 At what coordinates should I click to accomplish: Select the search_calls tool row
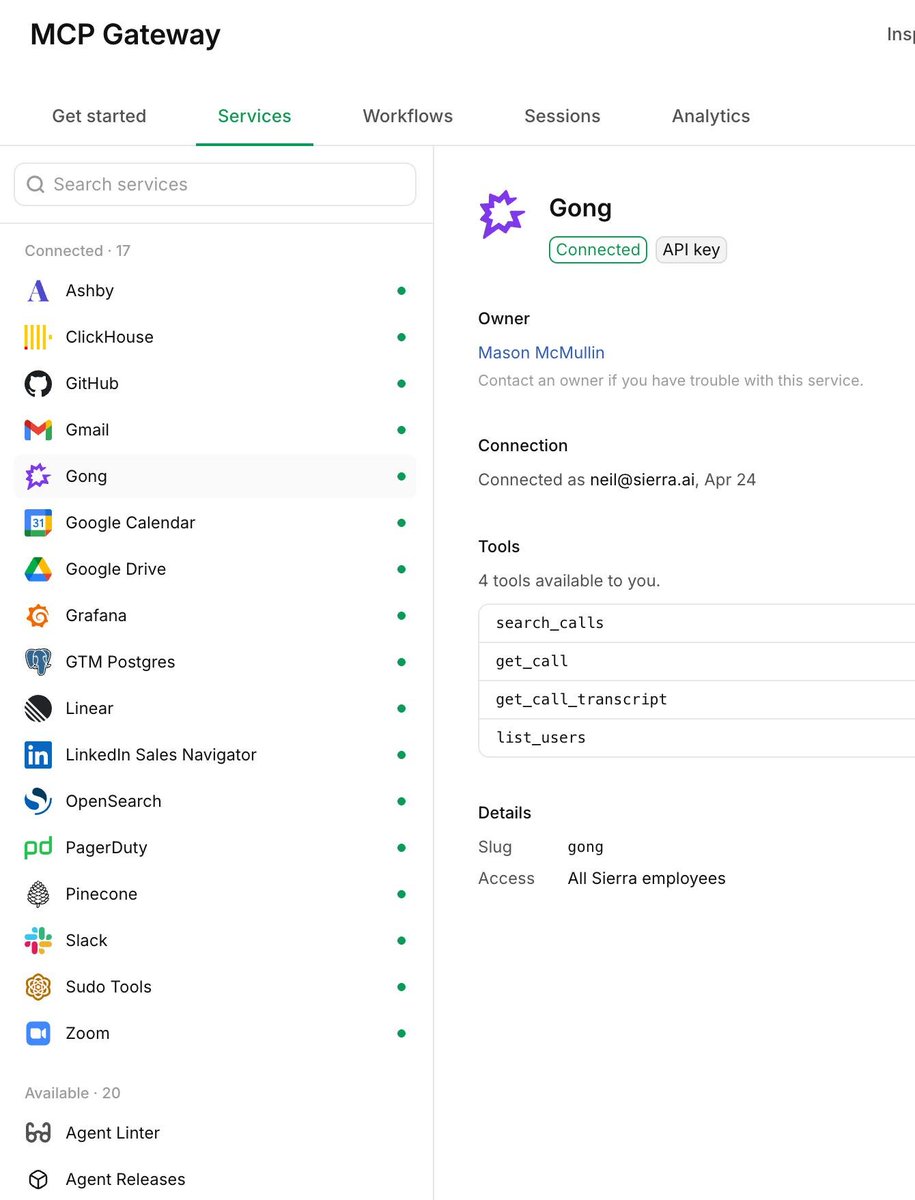pos(696,623)
